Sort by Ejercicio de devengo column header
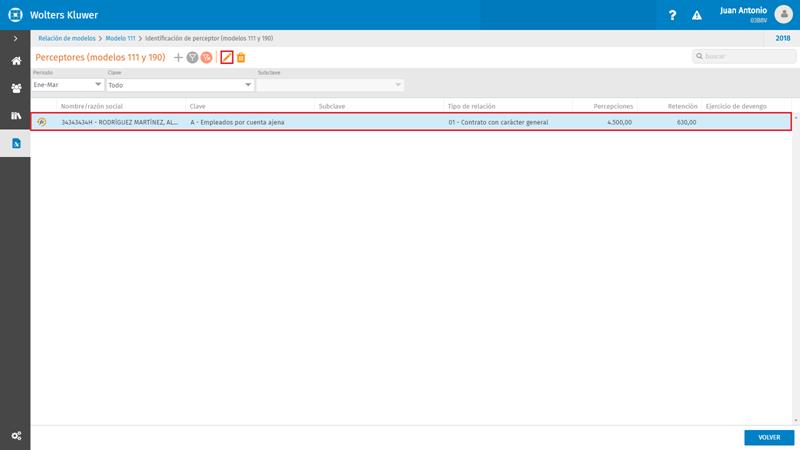 tap(736, 106)
